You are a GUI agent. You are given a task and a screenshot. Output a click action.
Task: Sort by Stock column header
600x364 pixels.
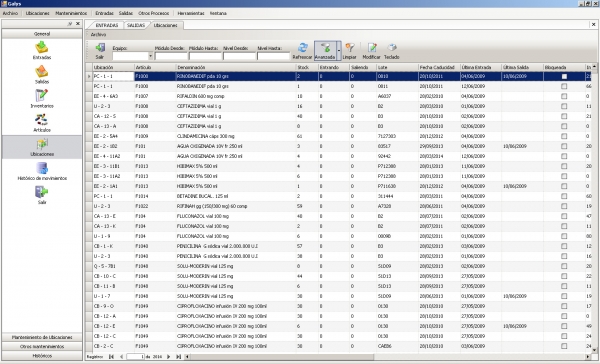point(307,67)
